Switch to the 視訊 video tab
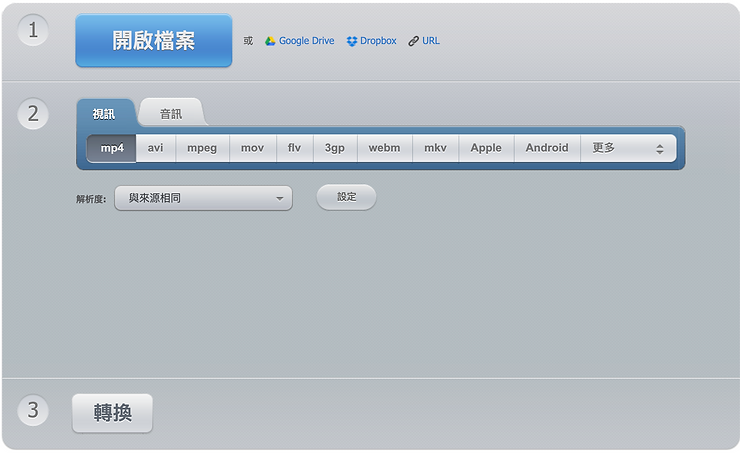The height and width of the screenshot is (454, 740). [105, 114]
